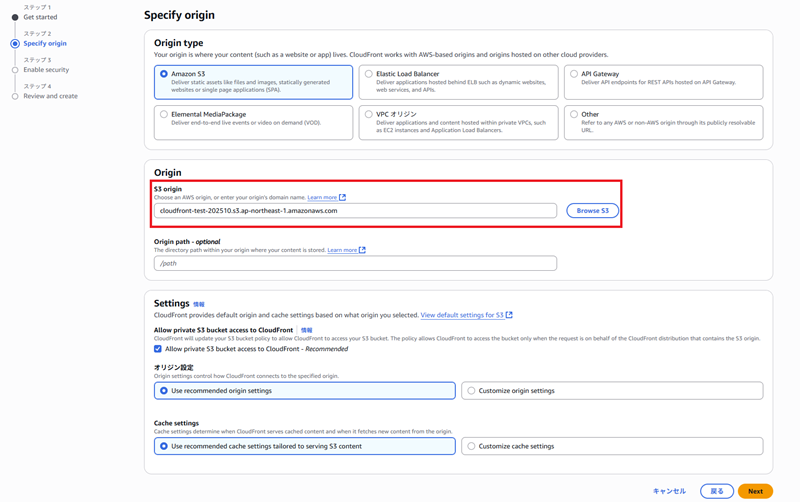Select the VPC オリジン origin type
800x502 pixels.
(369, 114)
